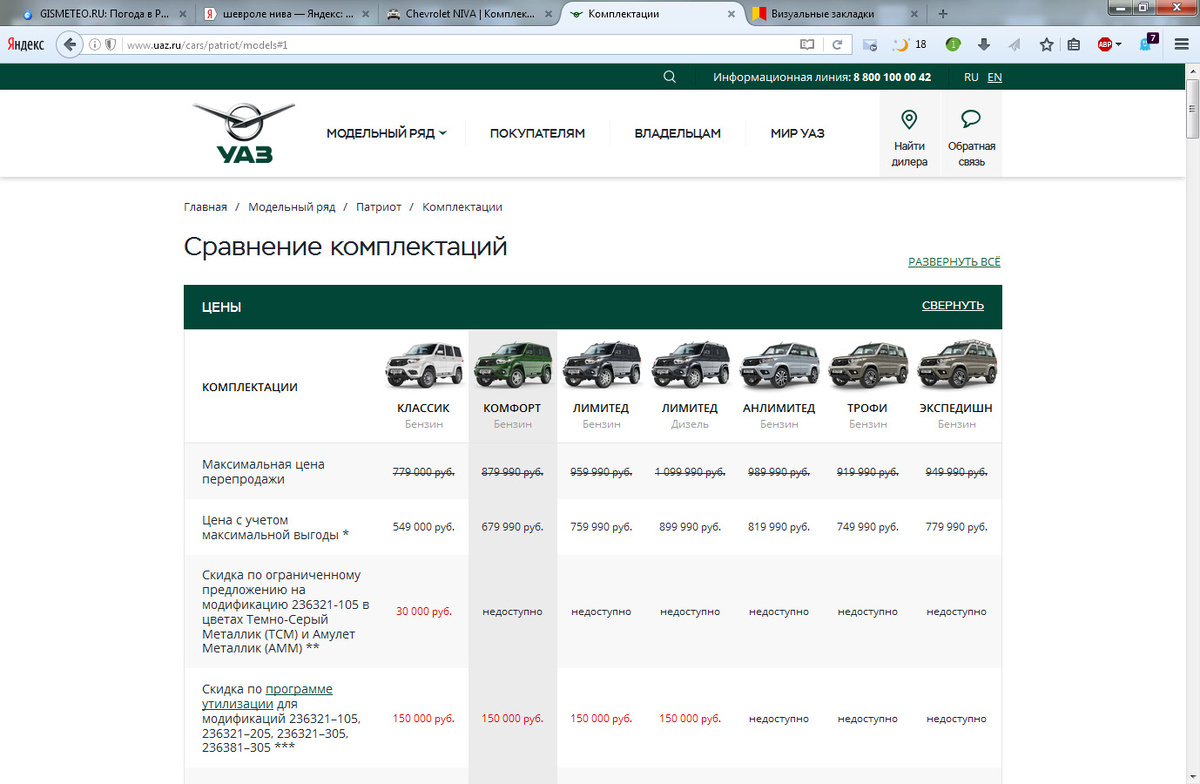Click the Анлимитед silver car thumbnail

(779, 366)
